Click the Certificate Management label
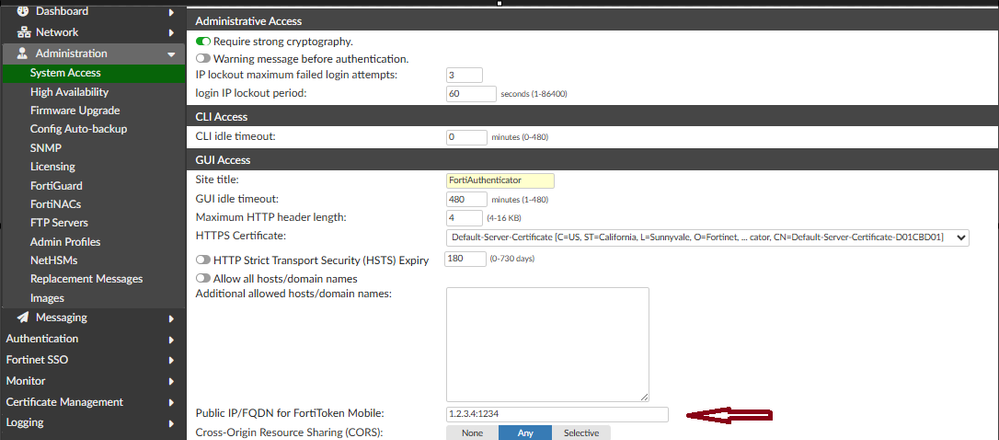999x440 pixels. point(64,402)
